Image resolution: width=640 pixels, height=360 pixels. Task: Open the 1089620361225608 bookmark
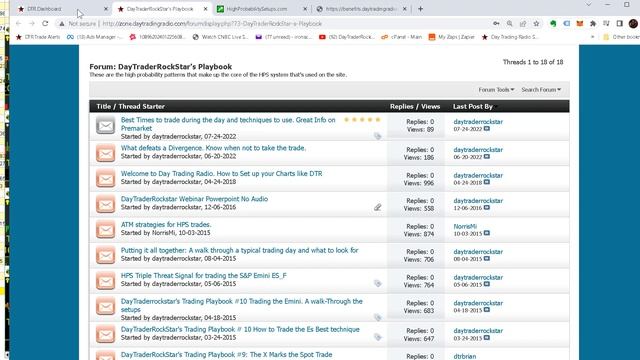coord(158,37)
